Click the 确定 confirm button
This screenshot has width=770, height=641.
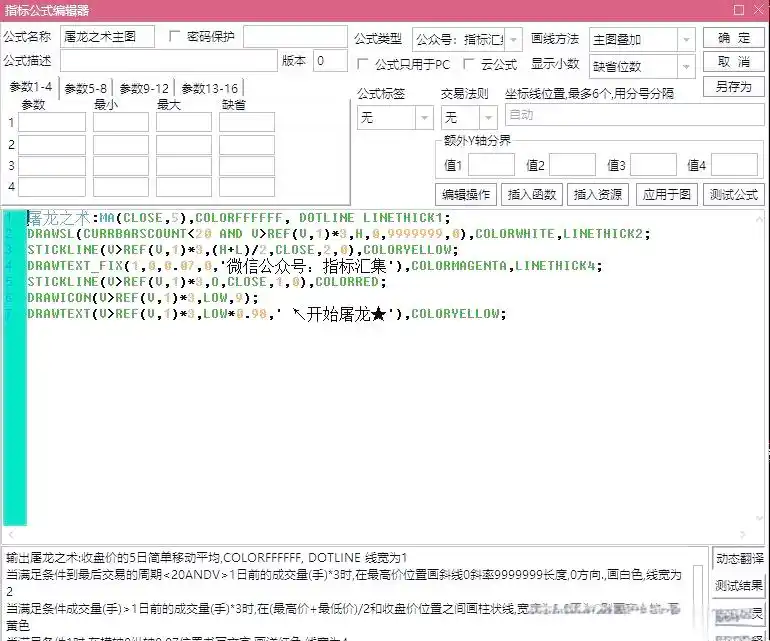[x=734, y=38]
